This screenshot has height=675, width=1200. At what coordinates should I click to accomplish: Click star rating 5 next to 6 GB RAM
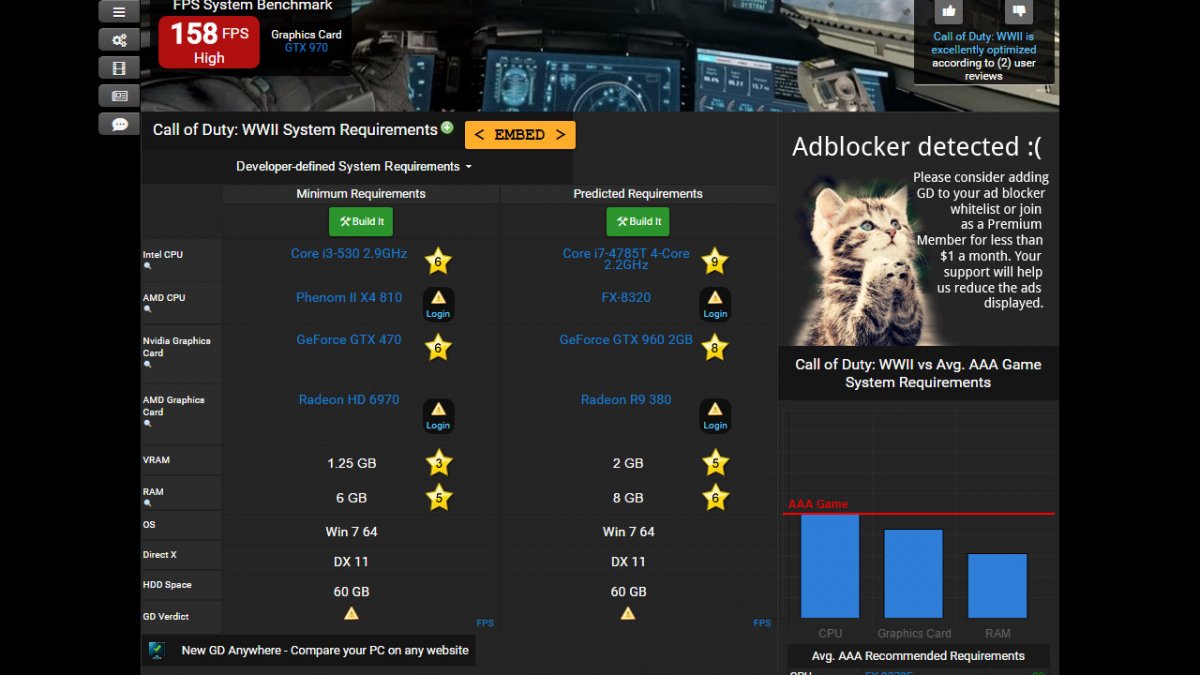[x=438, y=497]
